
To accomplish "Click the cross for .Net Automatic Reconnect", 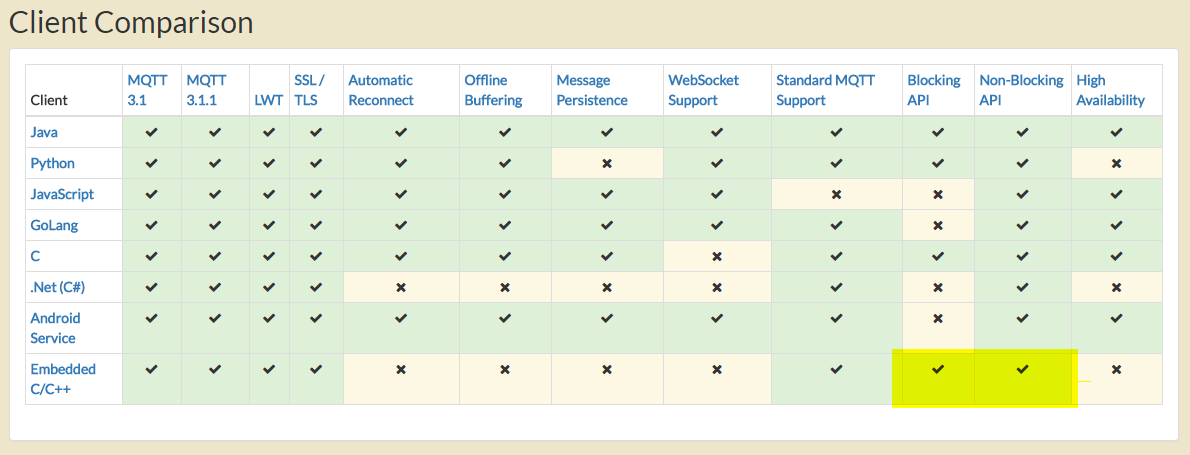I will (401, 287).
